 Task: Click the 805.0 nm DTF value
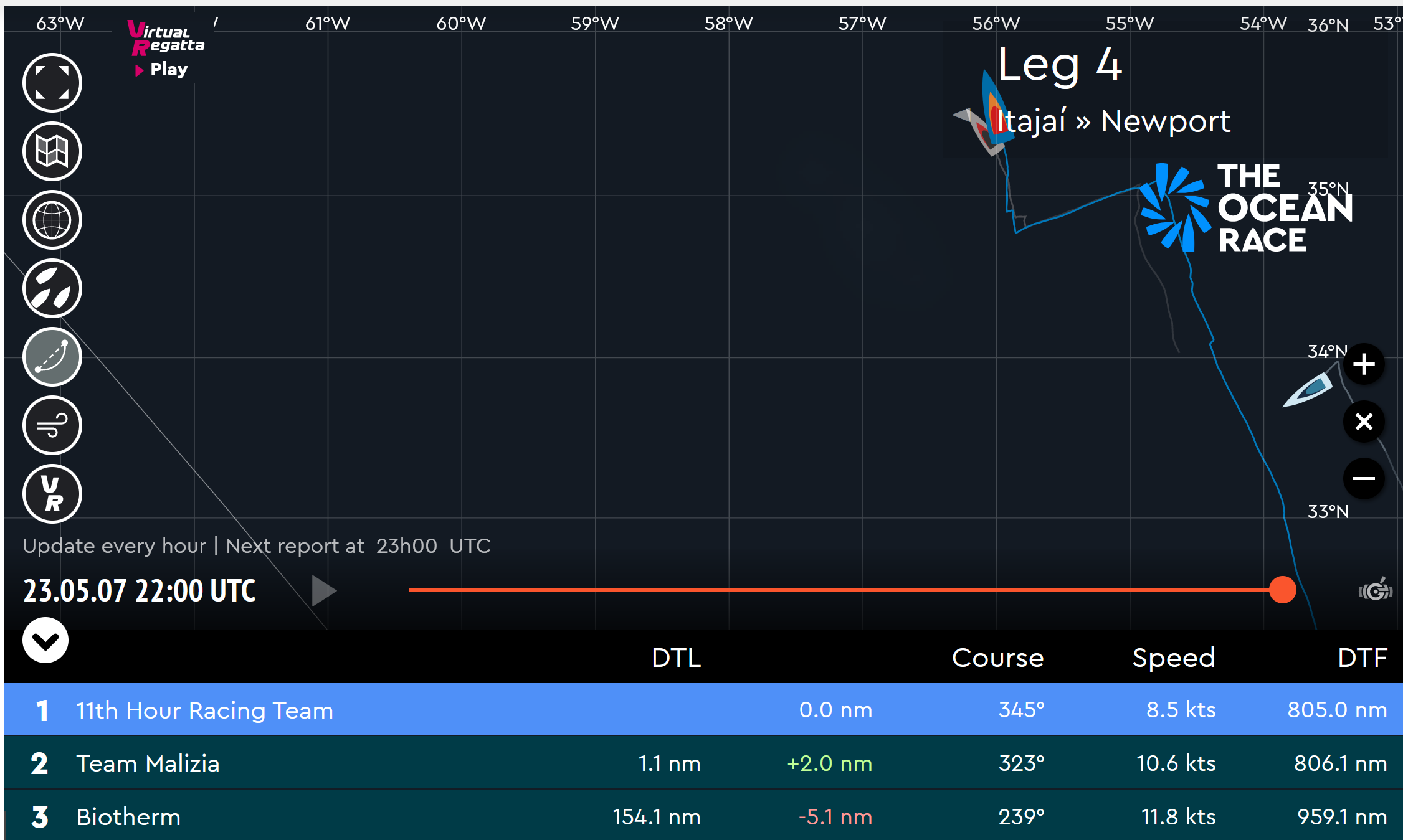click(1337, 710)
